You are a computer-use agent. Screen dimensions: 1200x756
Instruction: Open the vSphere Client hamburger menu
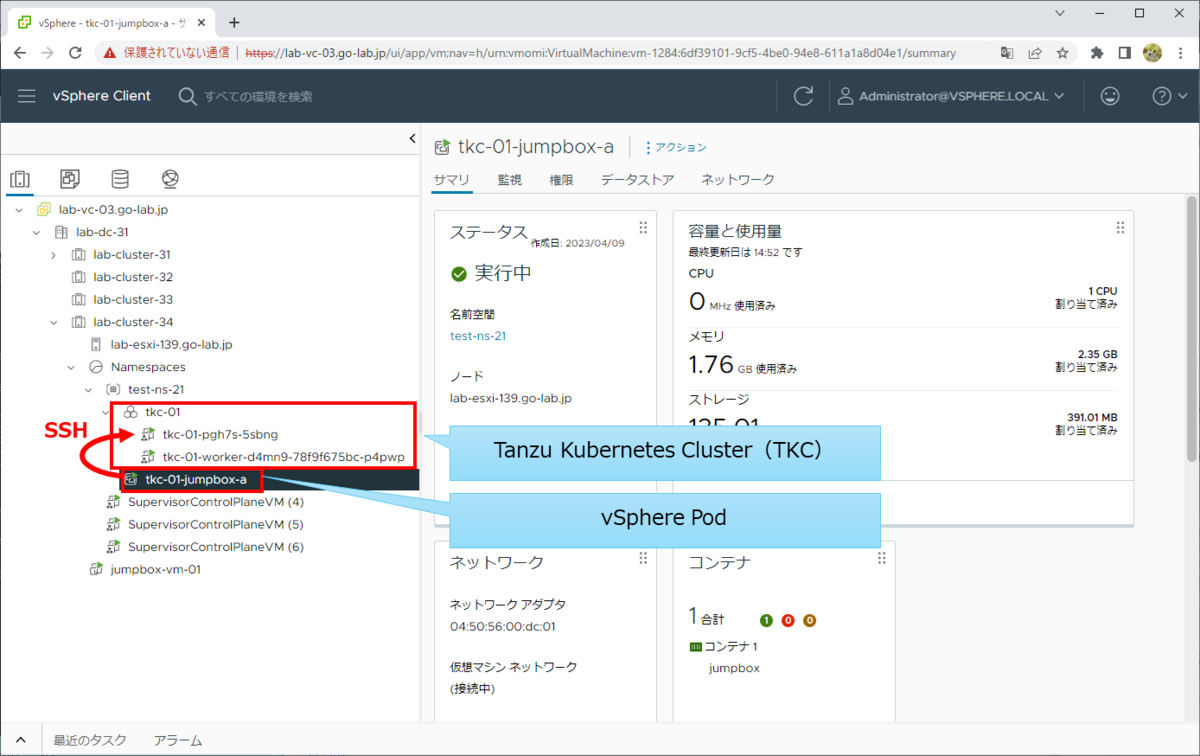[x=27, y=96]
